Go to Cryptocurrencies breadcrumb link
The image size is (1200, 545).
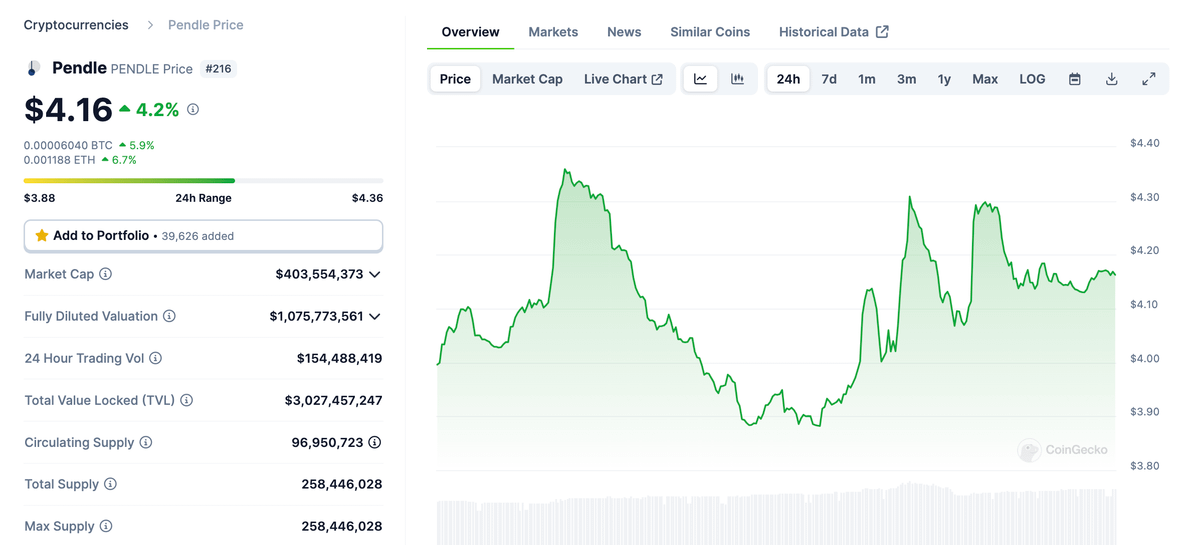pyautogui.click(x=76, y=25)
